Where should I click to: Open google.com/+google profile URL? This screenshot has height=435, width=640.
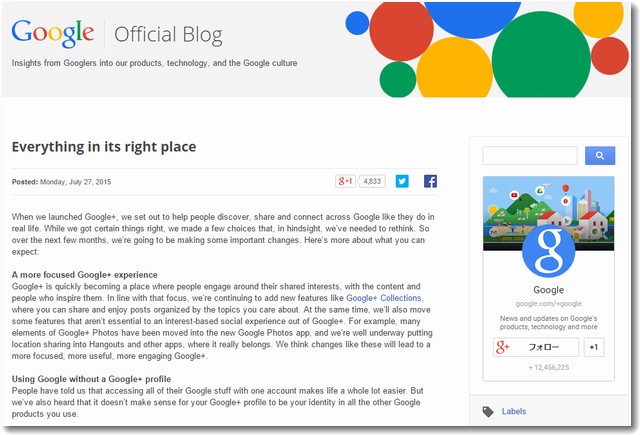point(549,304)
